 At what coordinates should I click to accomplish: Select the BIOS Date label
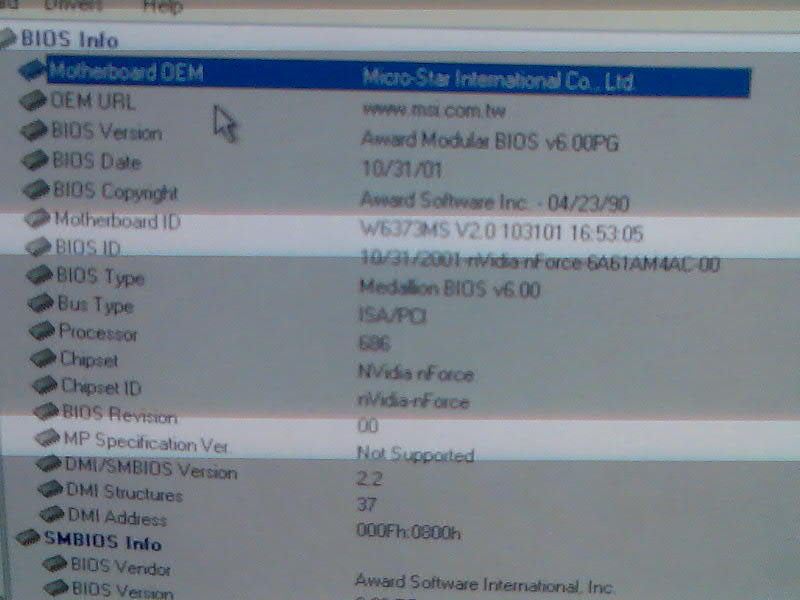pos(96,161)
